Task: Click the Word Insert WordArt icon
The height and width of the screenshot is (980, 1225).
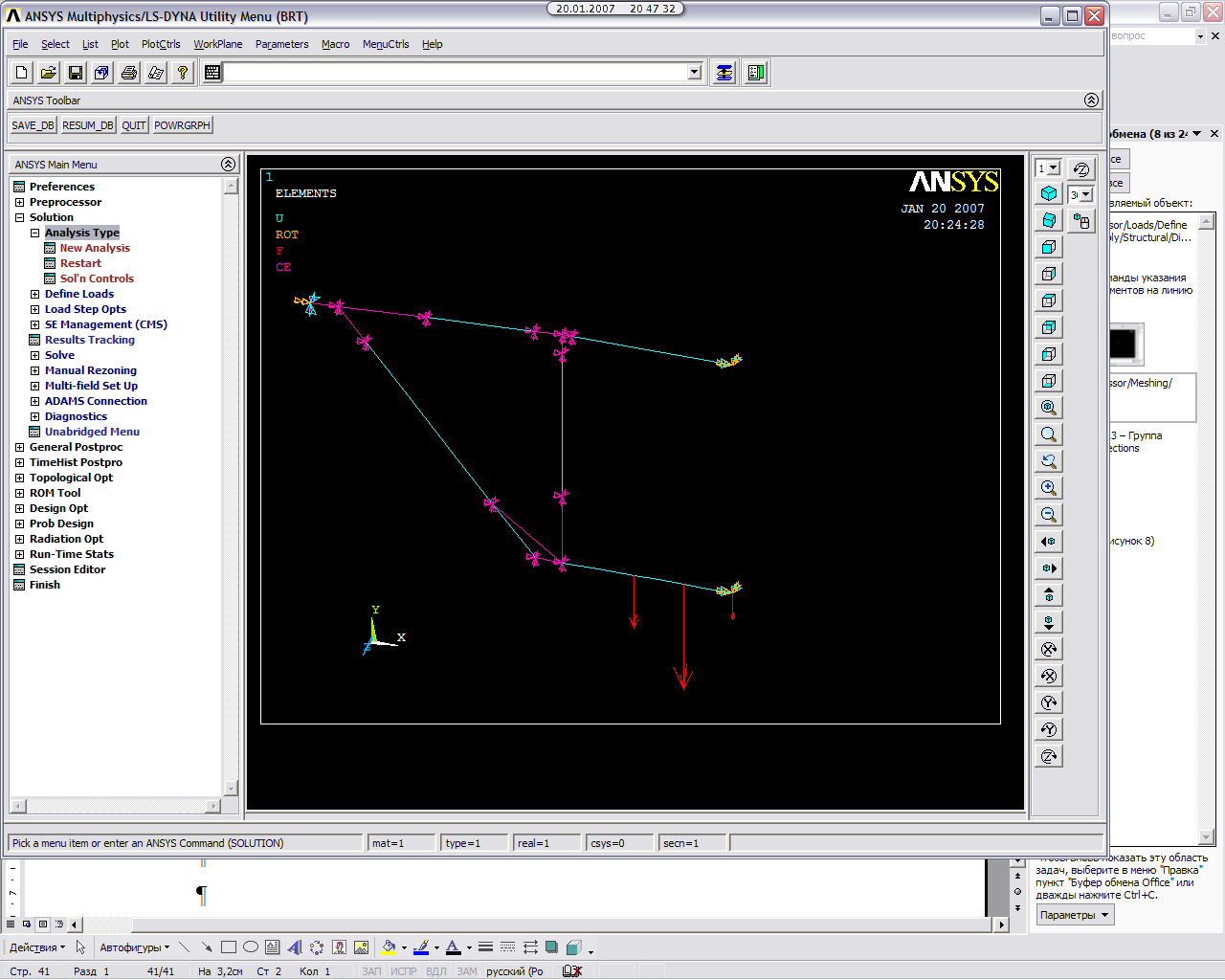Action: [295, 947]
